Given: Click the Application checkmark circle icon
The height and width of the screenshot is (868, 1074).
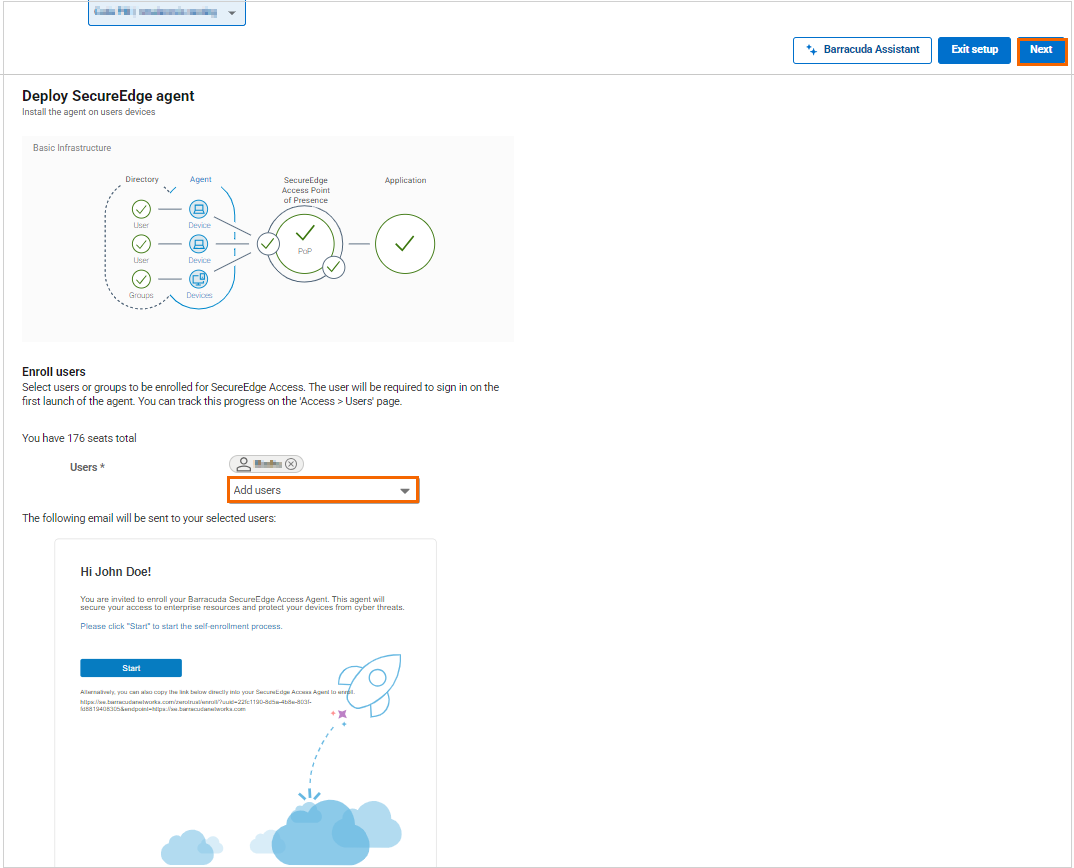Looking at the screenshot, I should 405,244.
